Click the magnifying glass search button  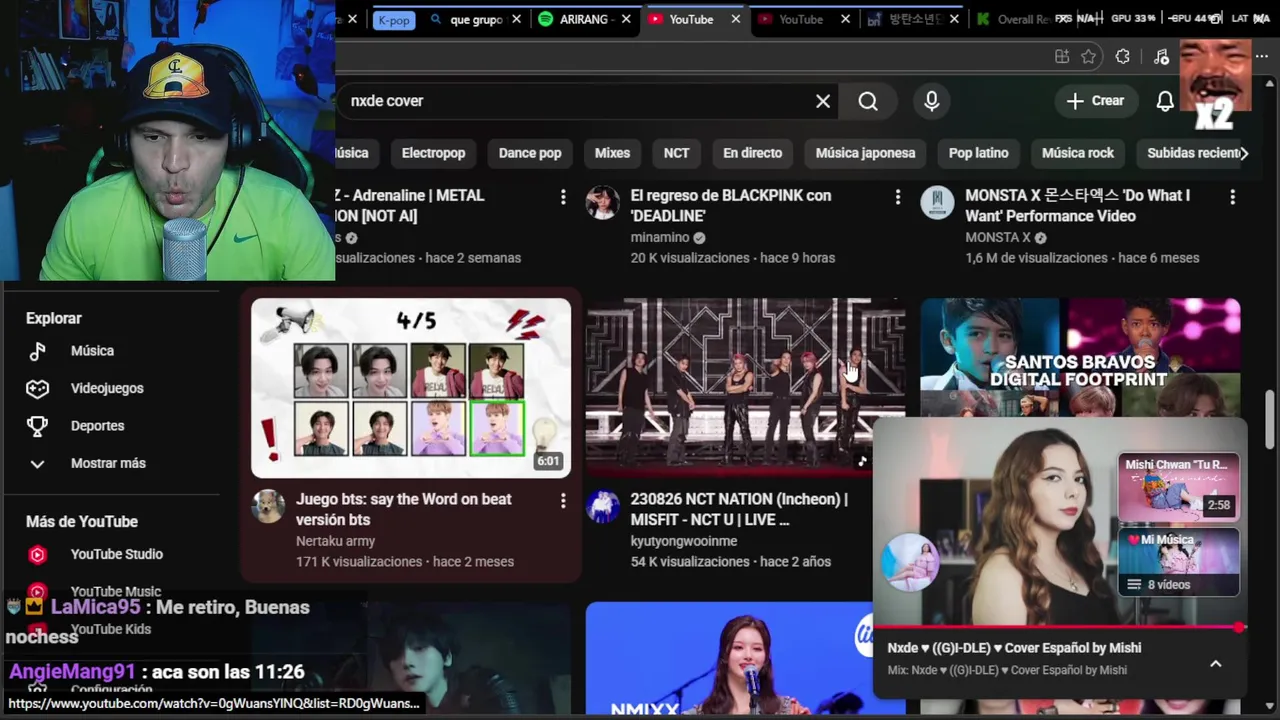(x=868, y=101)
